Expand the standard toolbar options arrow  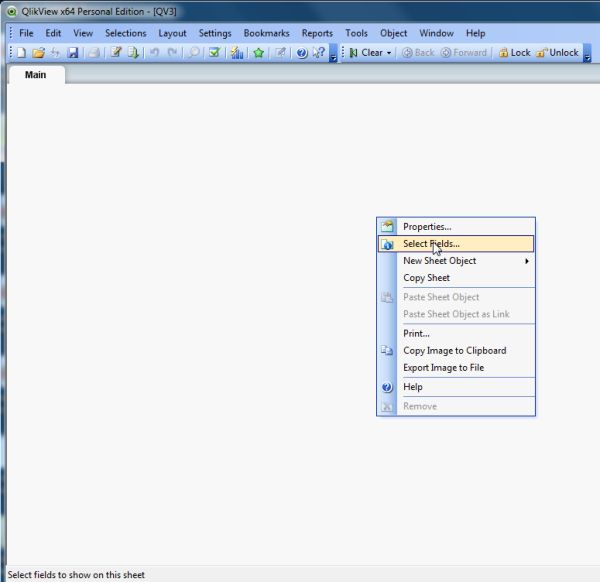pyautogui.click(x=333, y=53)
